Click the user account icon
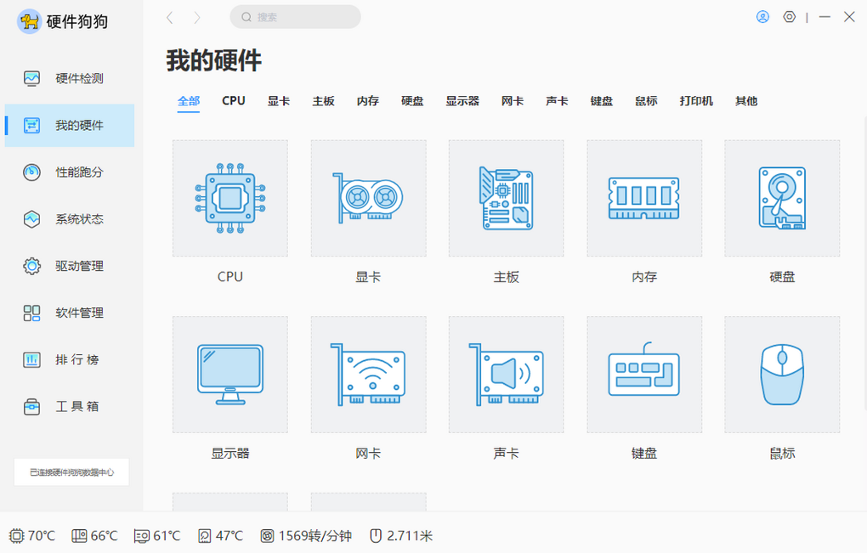Viewport: 867px width, 553px height. click(x=762, y=17)
